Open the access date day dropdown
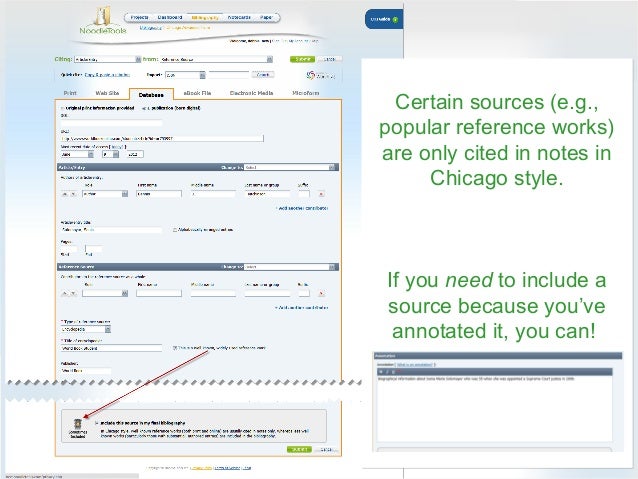Image resolution: width=638 pixels, height=479 pixels. pyautogui.click(x=110, y=154)
